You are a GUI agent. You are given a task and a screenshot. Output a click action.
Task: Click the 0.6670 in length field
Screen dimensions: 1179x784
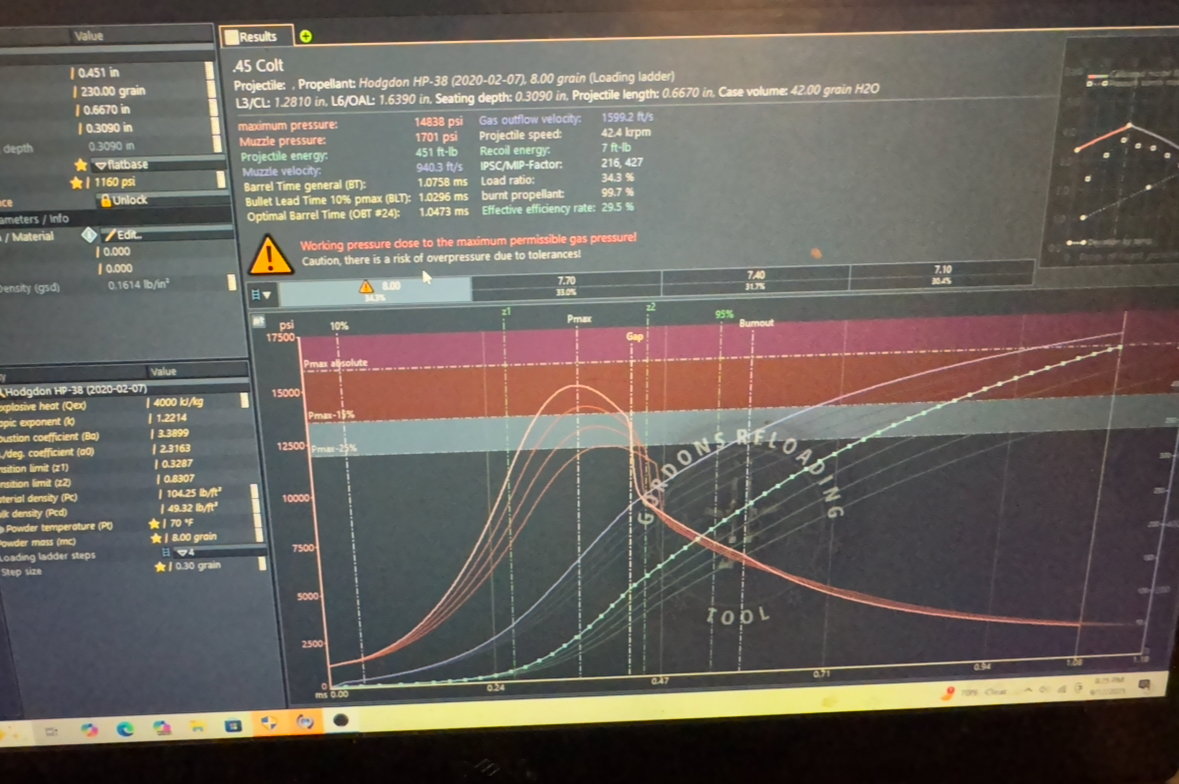click(106, 110)
